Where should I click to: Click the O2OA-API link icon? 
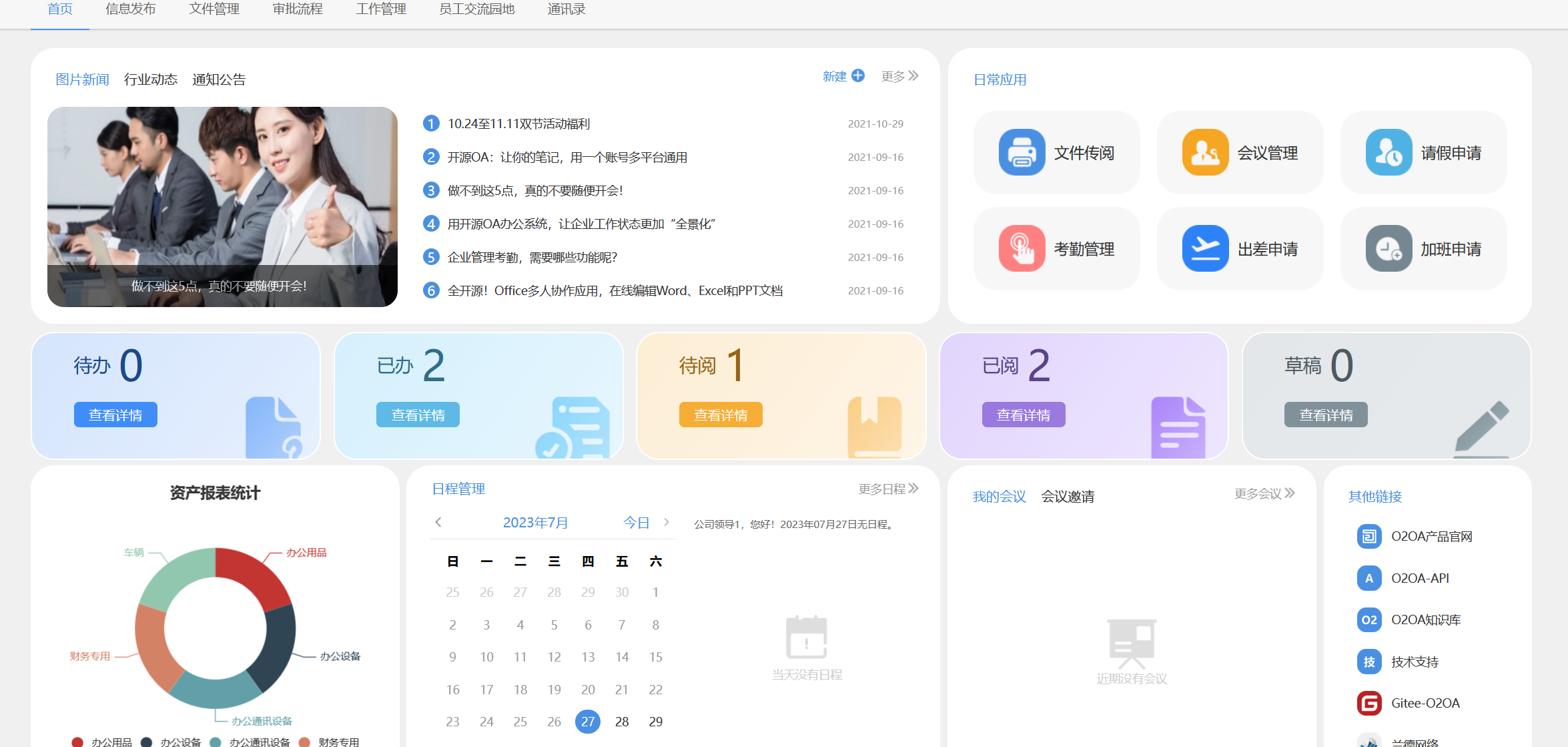(1369, 578)
